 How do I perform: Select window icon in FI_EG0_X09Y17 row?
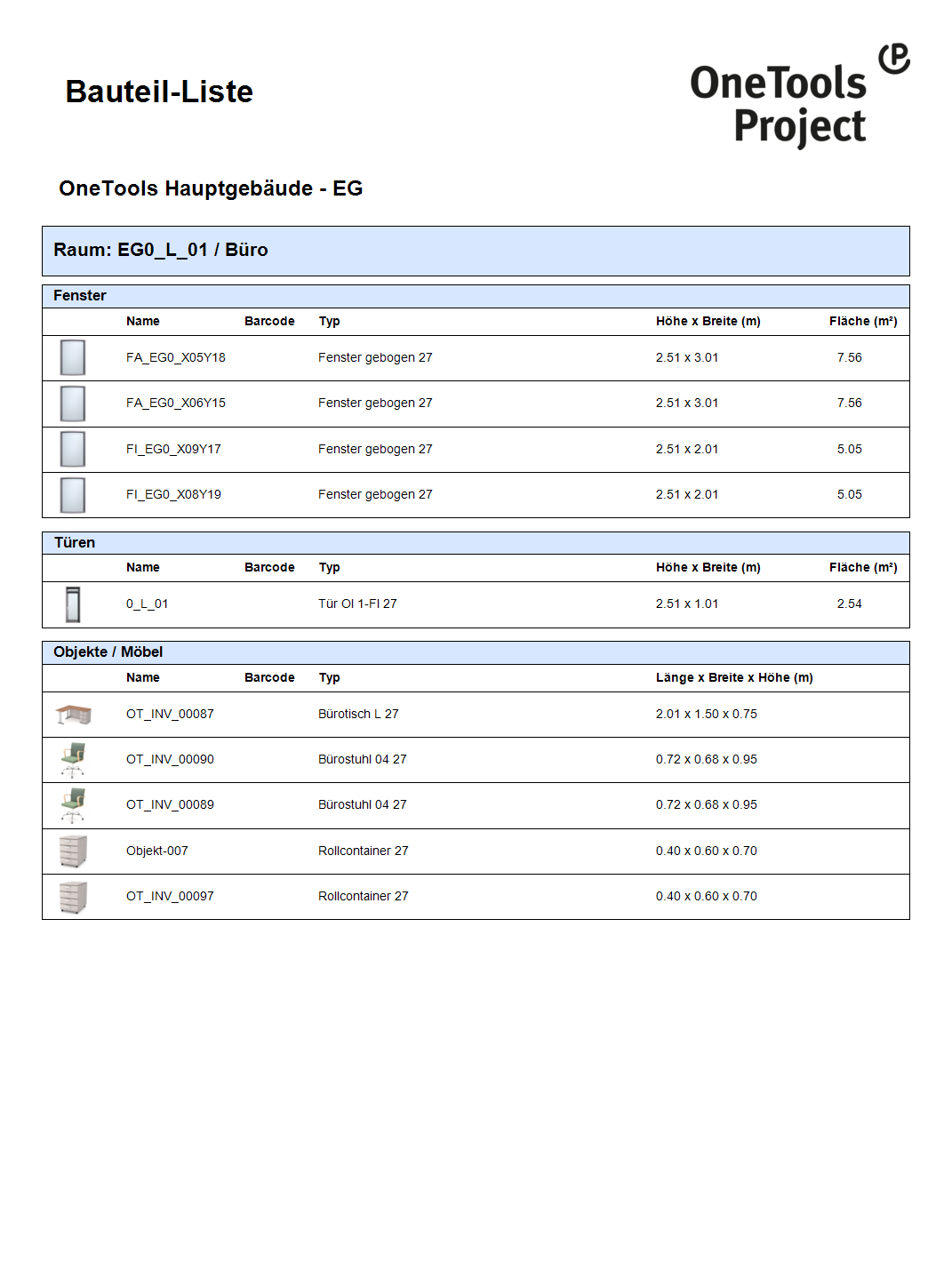[73, 450]
